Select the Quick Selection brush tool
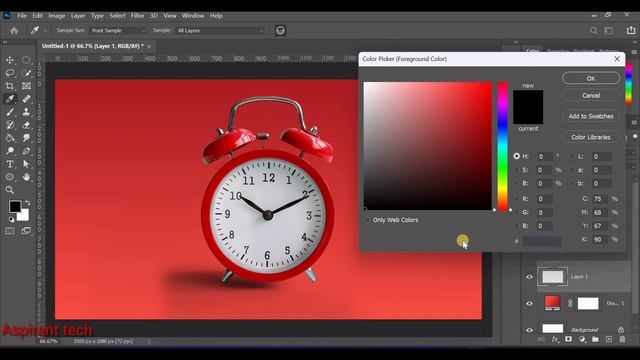Screen dimensions: 640x360 26,73
